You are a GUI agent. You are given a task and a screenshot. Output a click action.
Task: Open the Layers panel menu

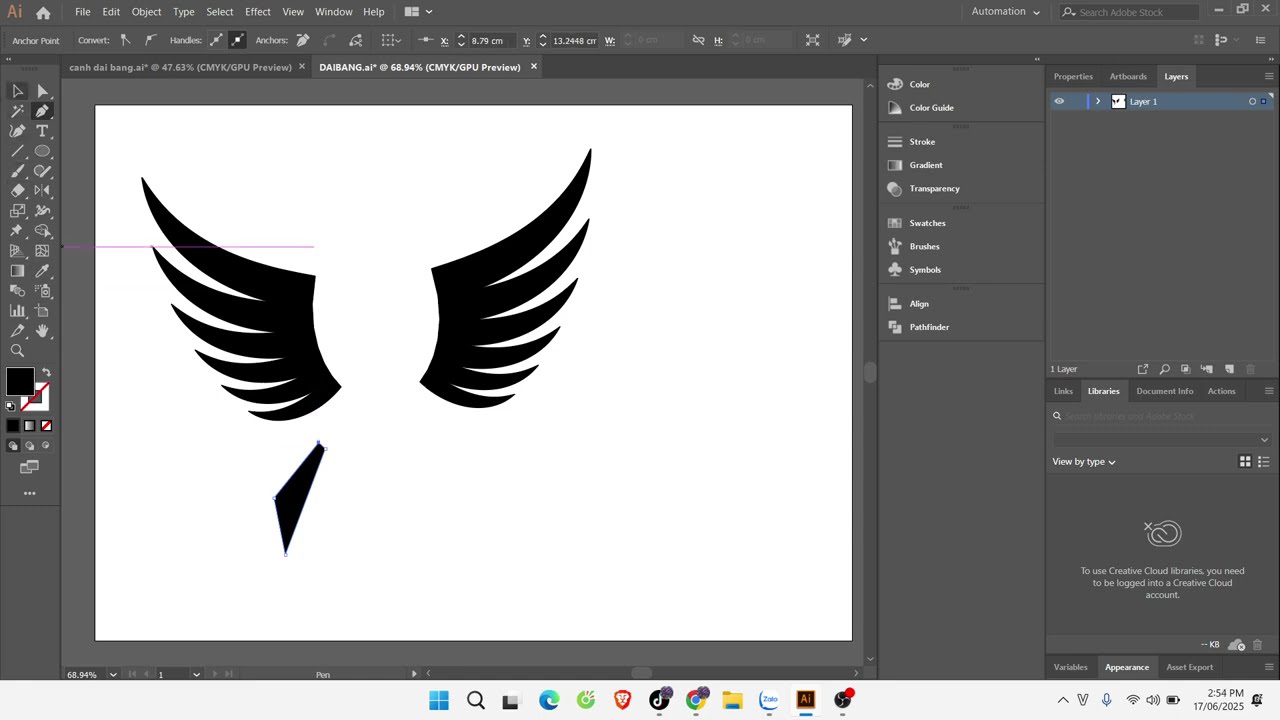tap(1269, 76)
